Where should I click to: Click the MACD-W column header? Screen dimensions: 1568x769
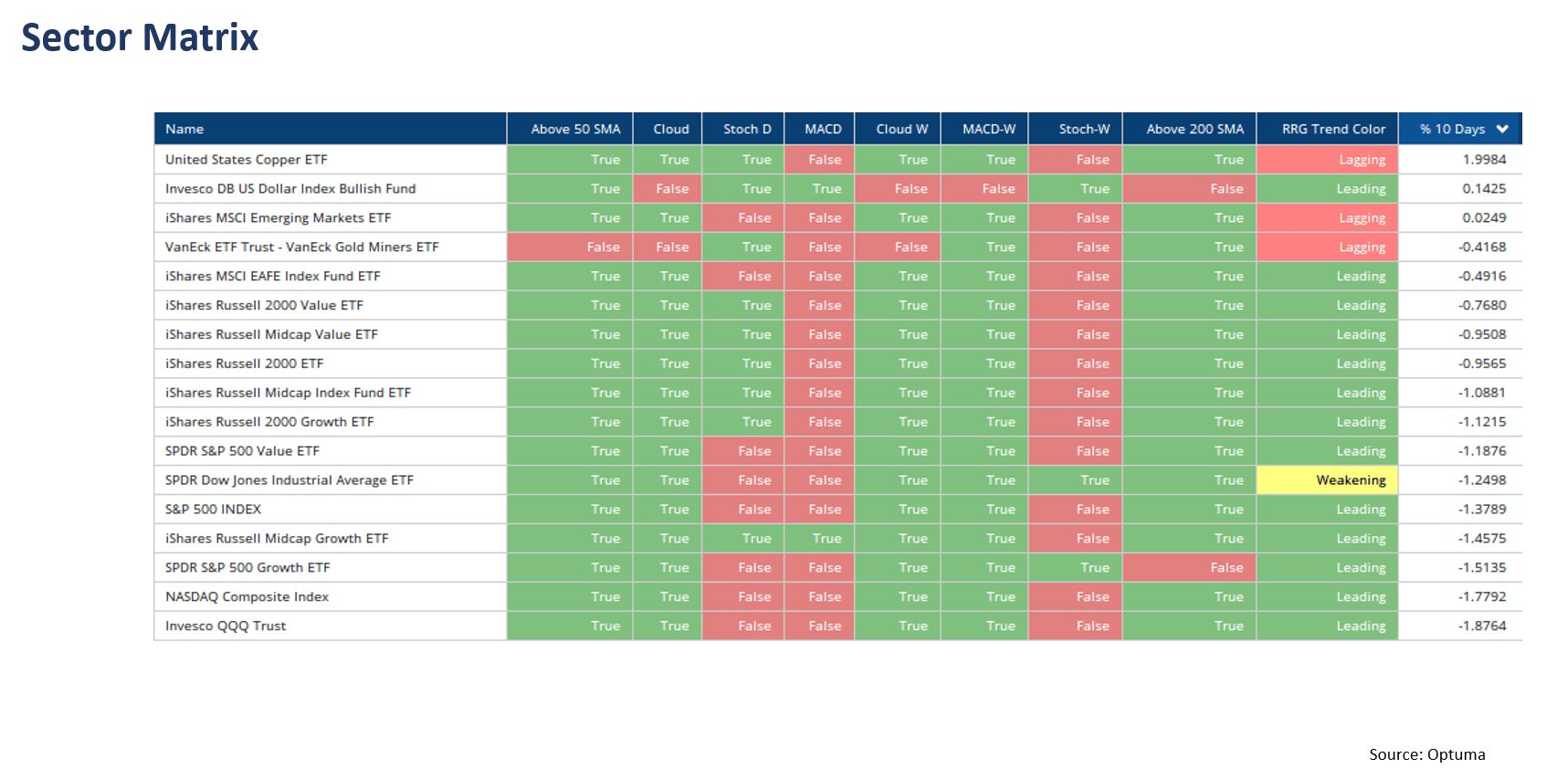(984, 129)
